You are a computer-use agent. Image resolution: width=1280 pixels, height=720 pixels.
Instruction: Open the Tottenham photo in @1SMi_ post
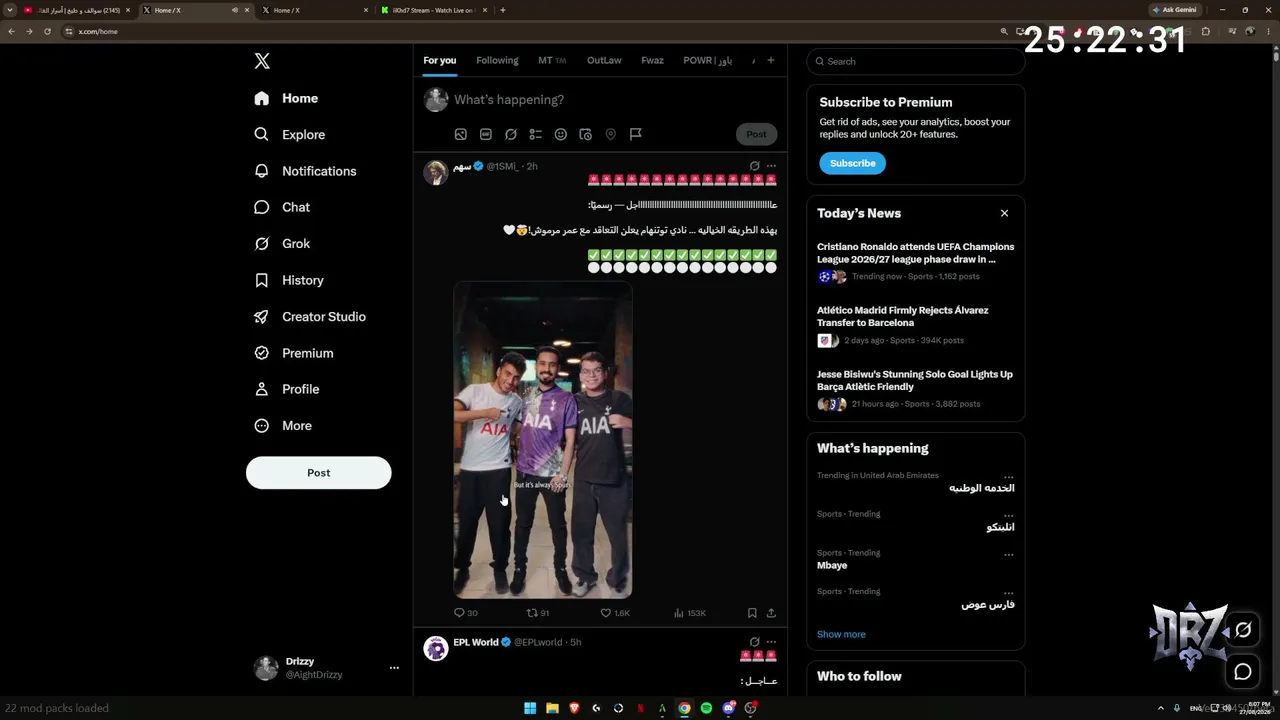click(x=543, y=440)
